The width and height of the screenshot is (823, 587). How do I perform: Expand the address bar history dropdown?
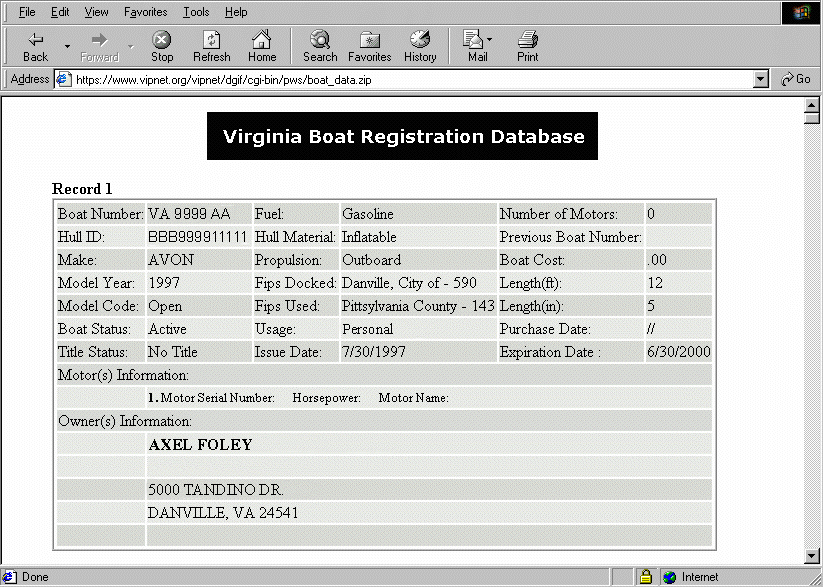coord(762,79)
